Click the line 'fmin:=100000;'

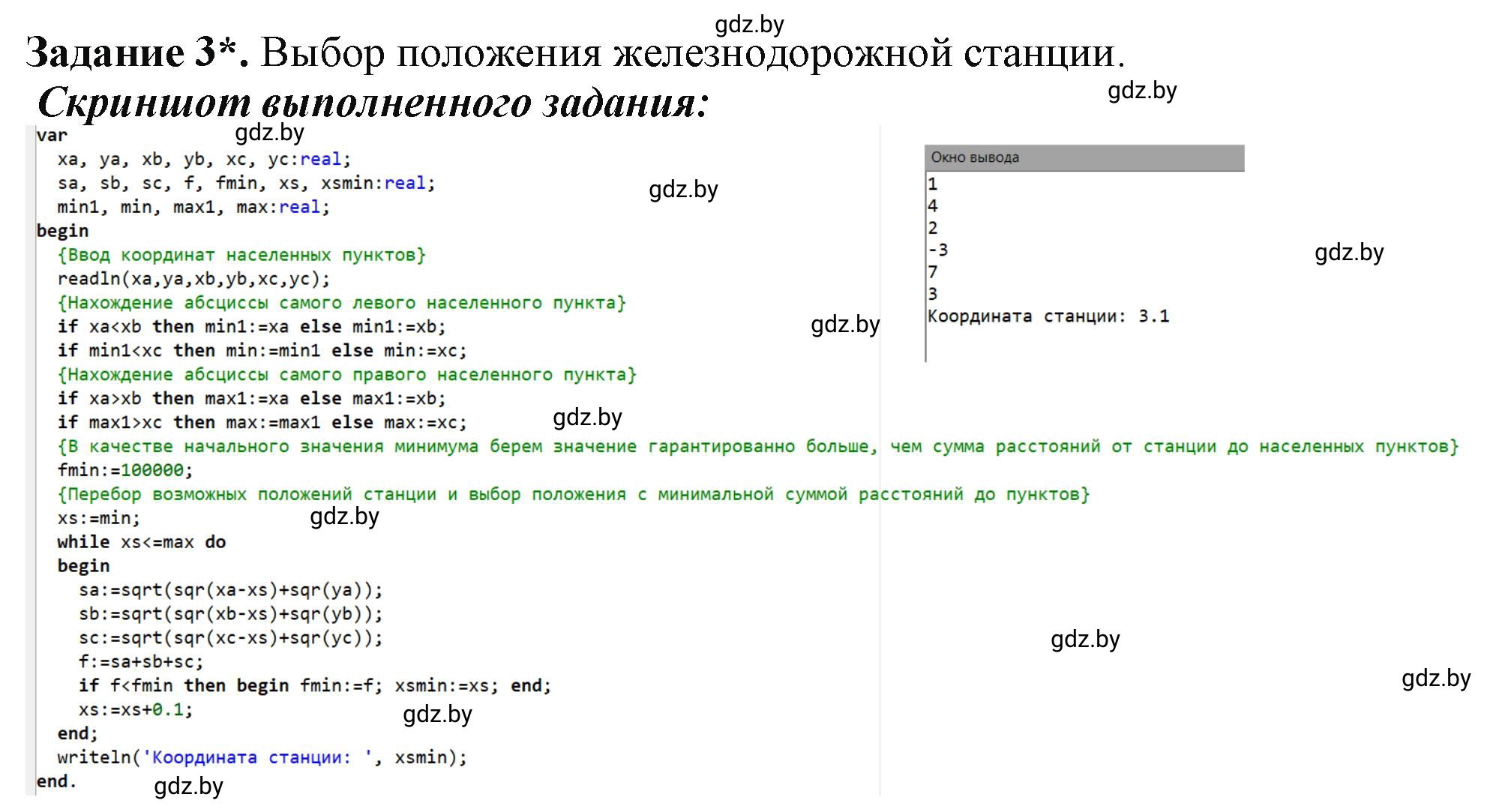125,471
